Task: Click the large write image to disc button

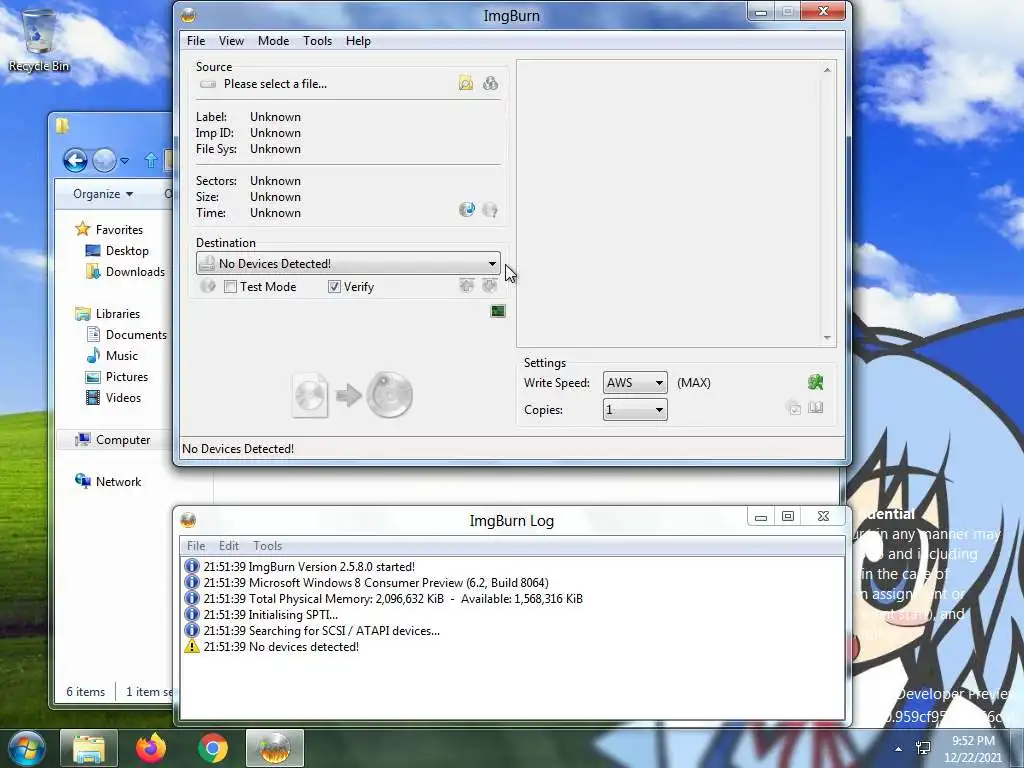Action: tap(353, 395)
